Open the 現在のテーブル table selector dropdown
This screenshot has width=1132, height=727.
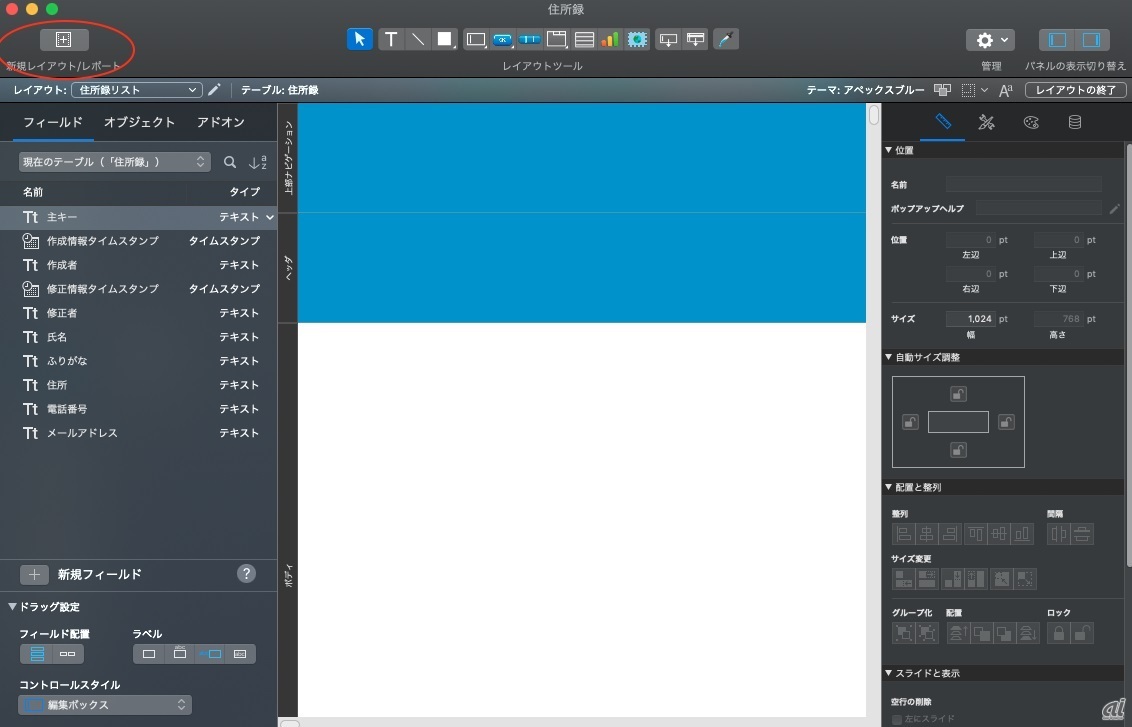[114, 162]
